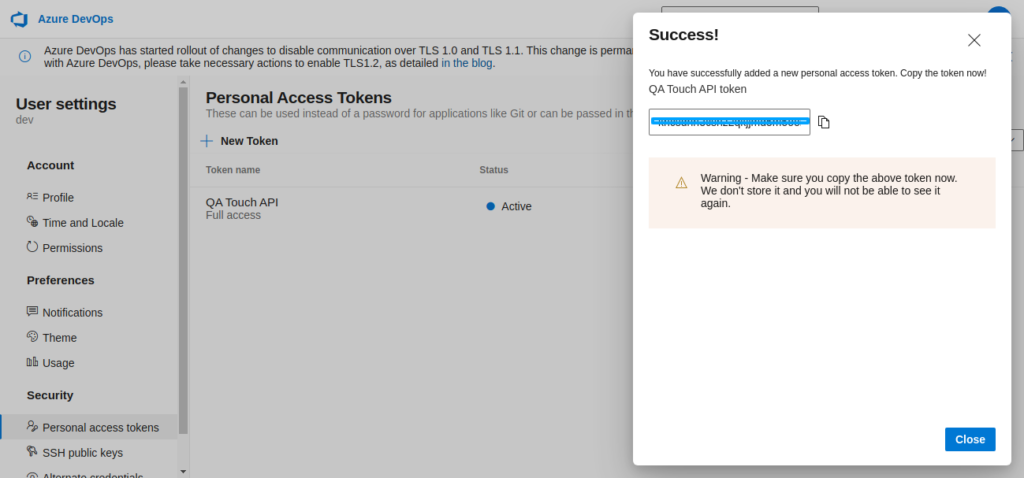Click the info icon in the banner
The image size is (1024, 478).
click(25, 56)
